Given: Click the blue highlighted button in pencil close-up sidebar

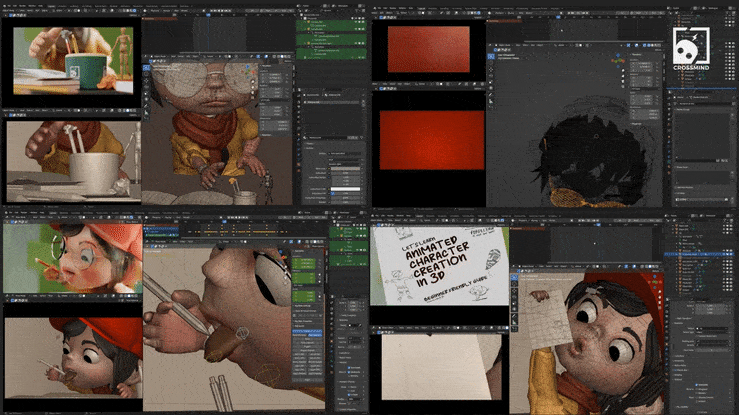Looking at the screenshot, I should (307, 332).
